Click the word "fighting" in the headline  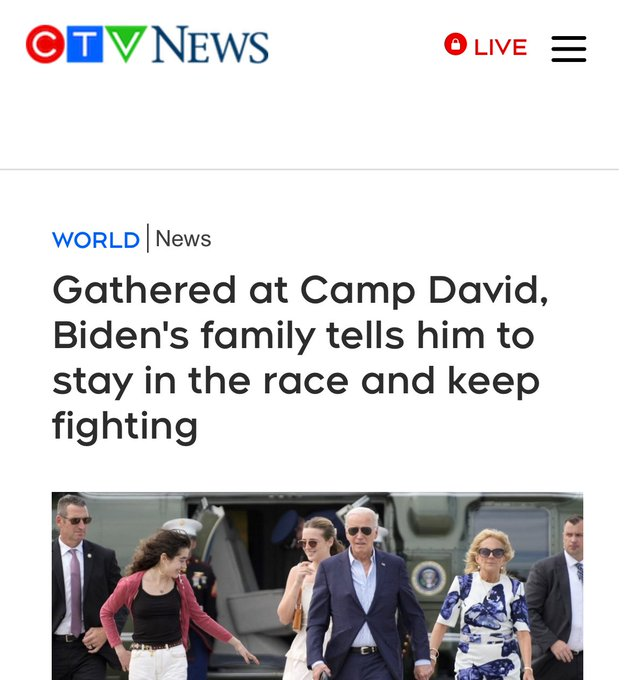(125, 426)
